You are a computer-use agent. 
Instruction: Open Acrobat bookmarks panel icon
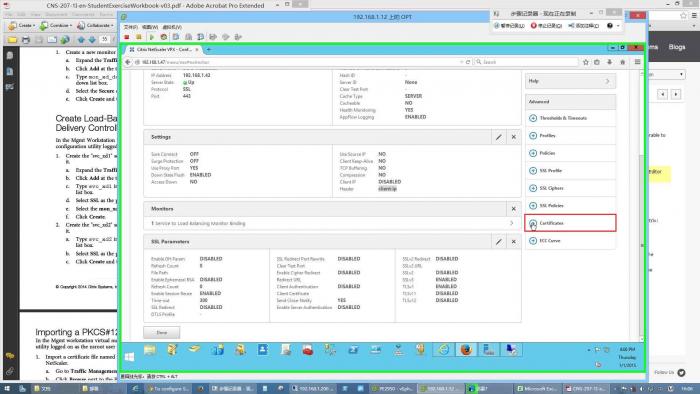(x=9, y=71)
